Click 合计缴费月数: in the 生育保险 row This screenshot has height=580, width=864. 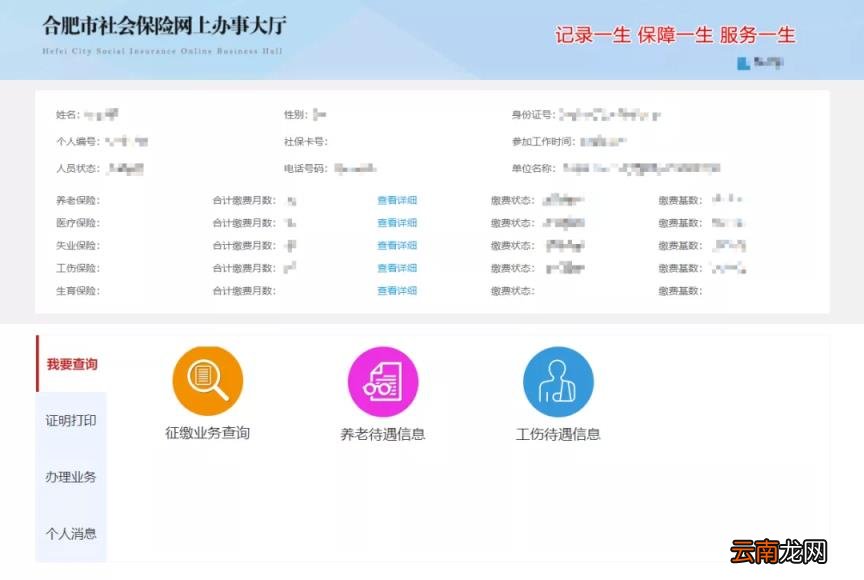[244, 291]
